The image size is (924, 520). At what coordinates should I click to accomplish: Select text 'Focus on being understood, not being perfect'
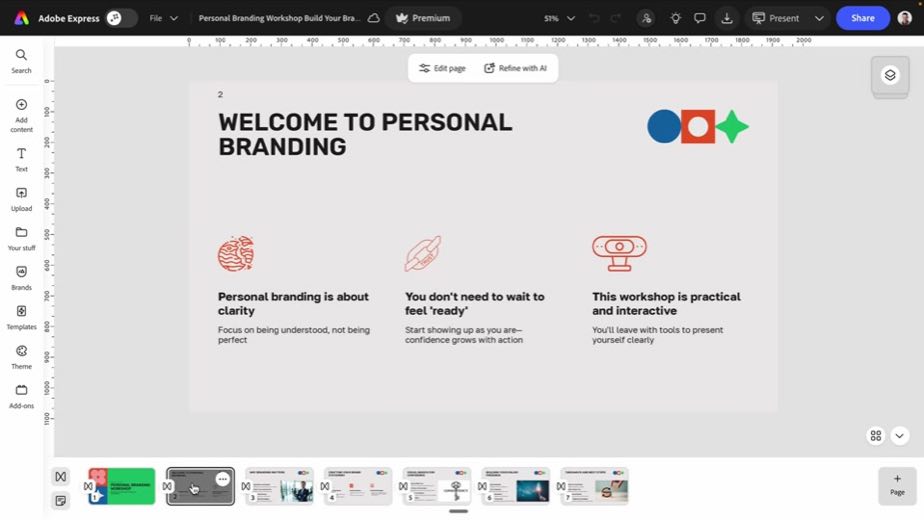coord(294,335)
